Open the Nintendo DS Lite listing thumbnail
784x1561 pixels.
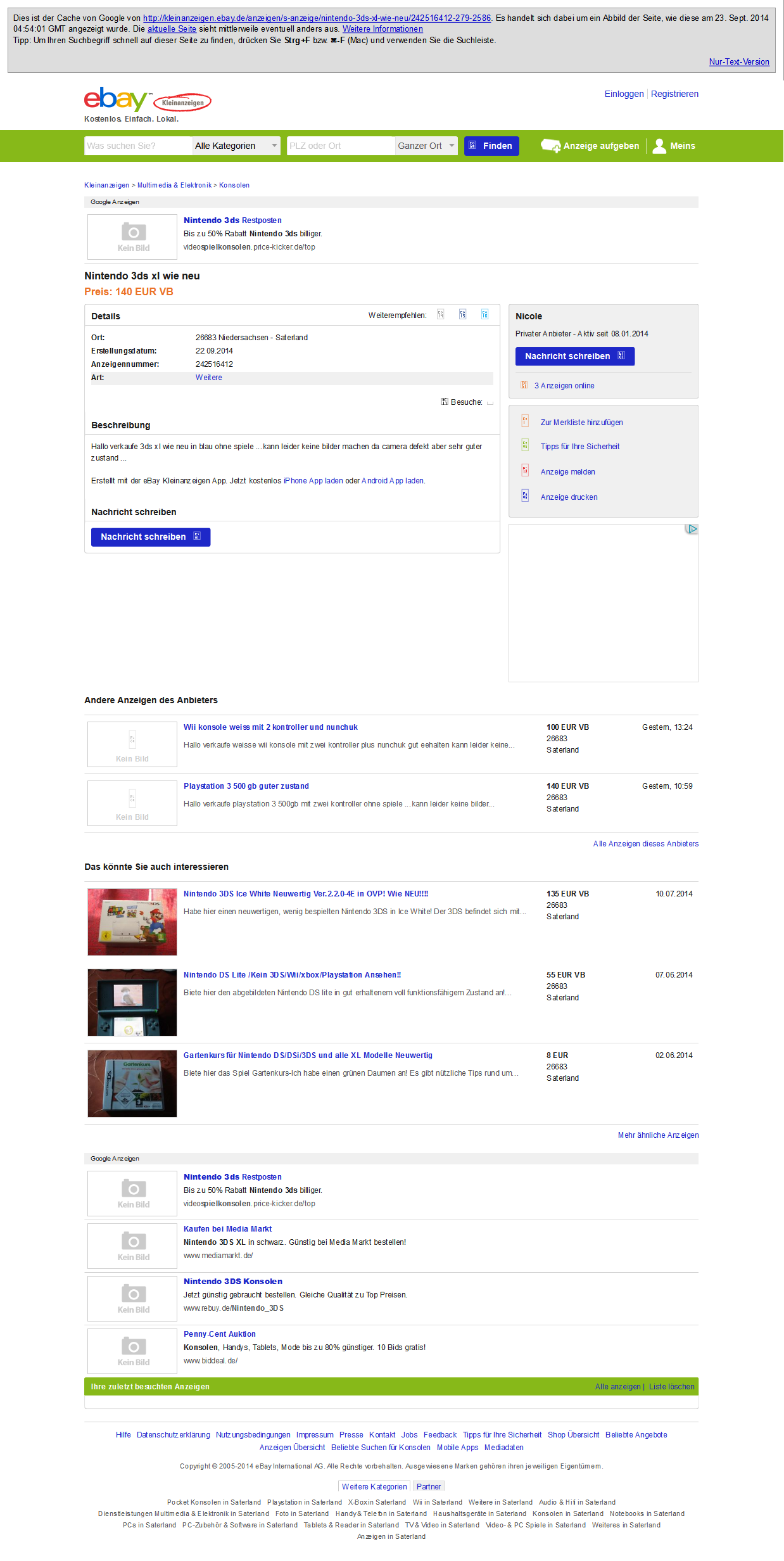(x=132, y=1002)
